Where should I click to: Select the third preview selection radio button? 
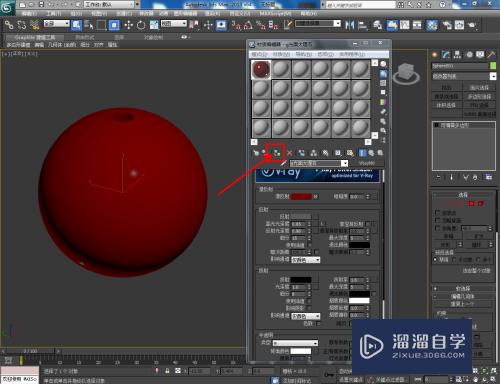click(x=479, y=259)
